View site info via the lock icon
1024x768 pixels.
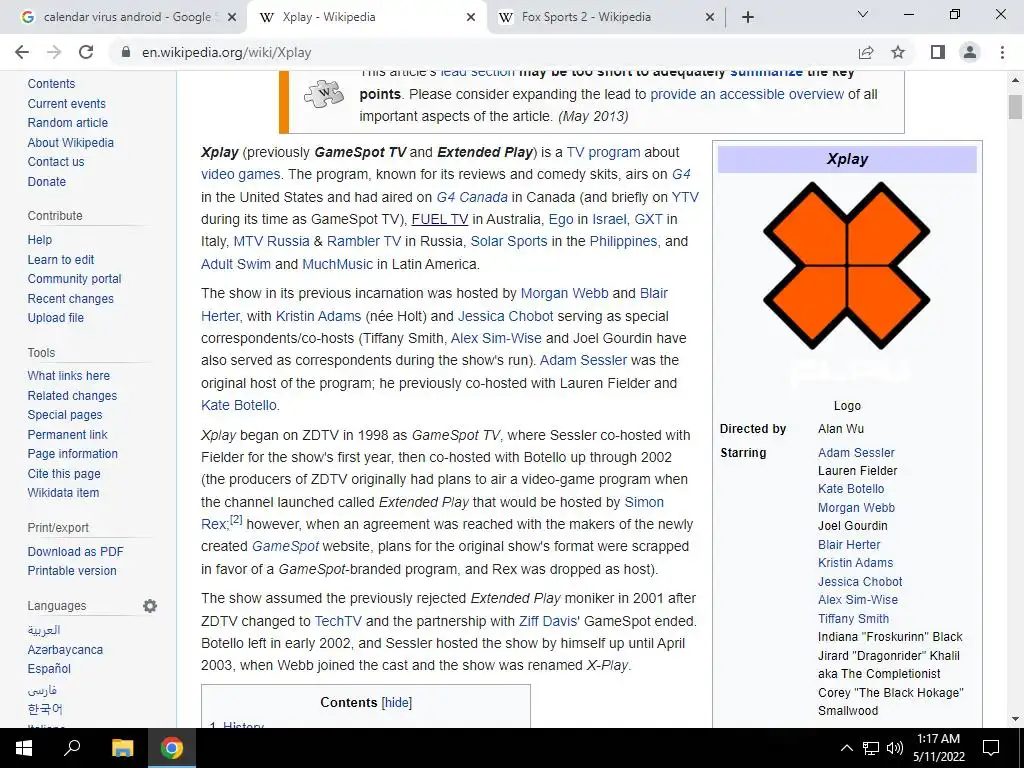pyautogui.click(x=126, y=52)
